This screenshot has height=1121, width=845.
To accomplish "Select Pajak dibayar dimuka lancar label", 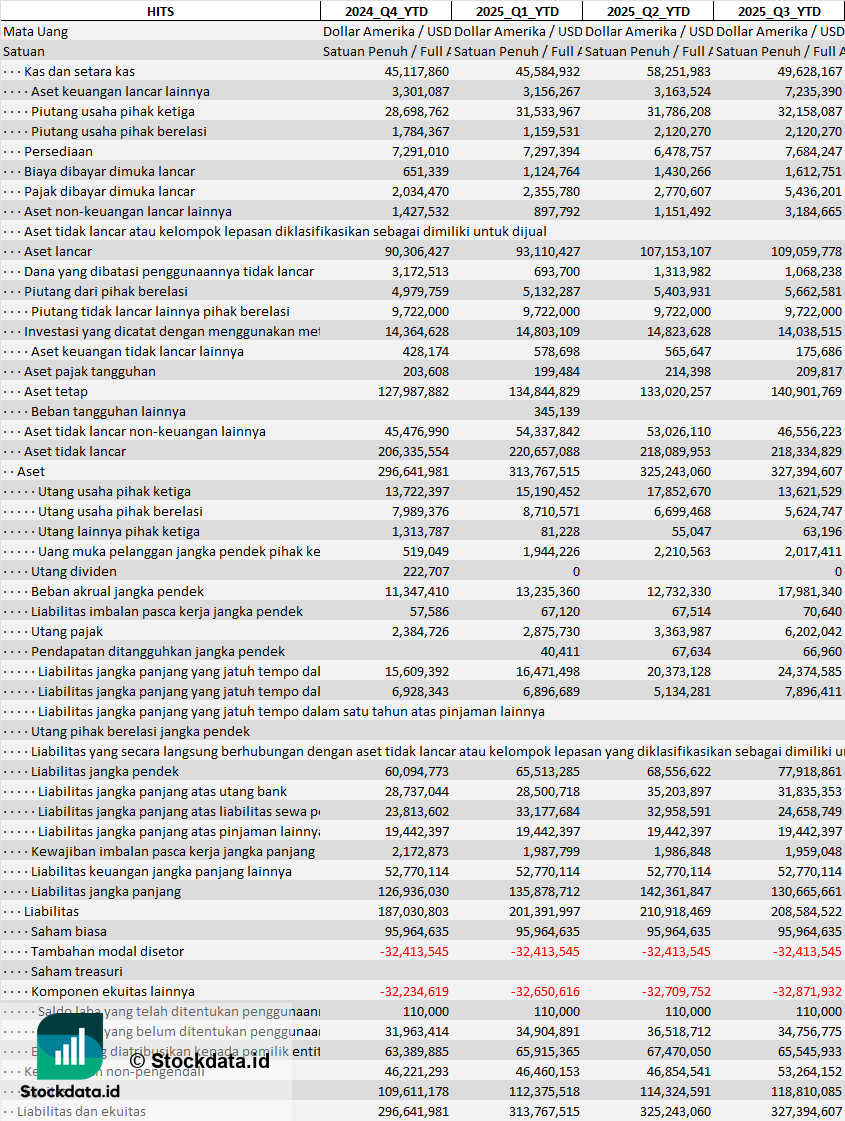I will 109,192.
